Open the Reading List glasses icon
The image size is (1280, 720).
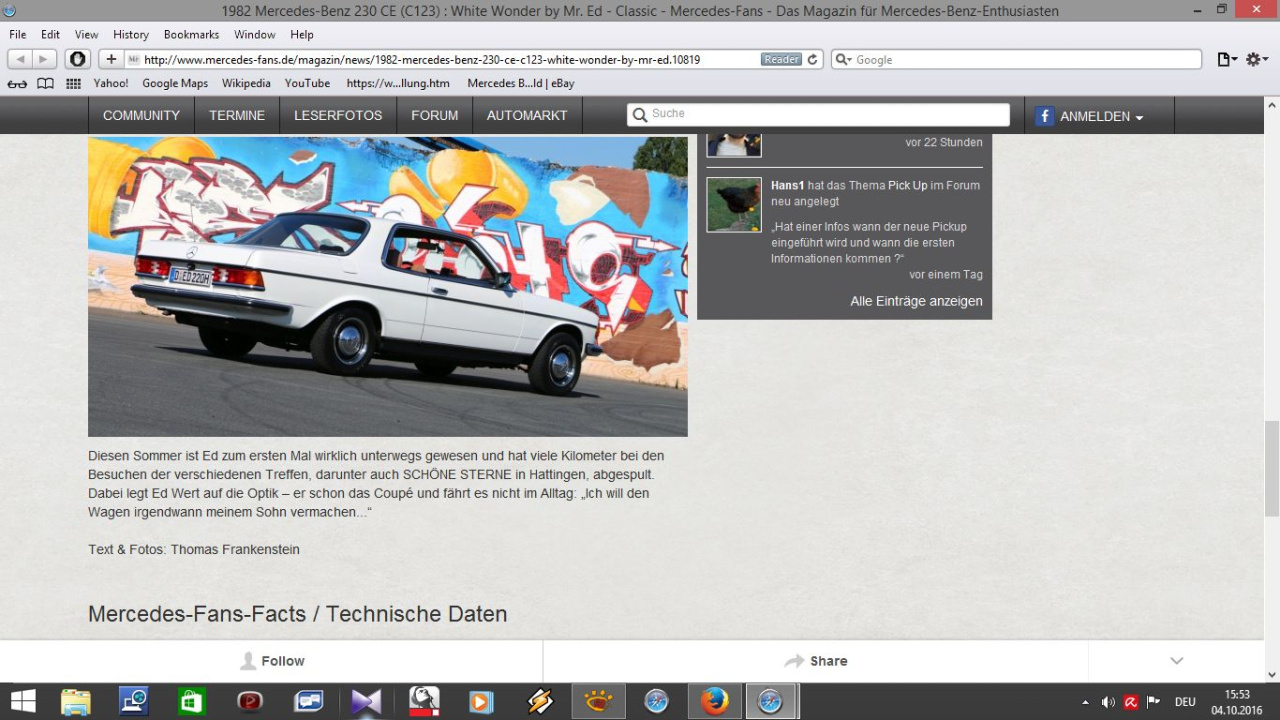[17, 84]
